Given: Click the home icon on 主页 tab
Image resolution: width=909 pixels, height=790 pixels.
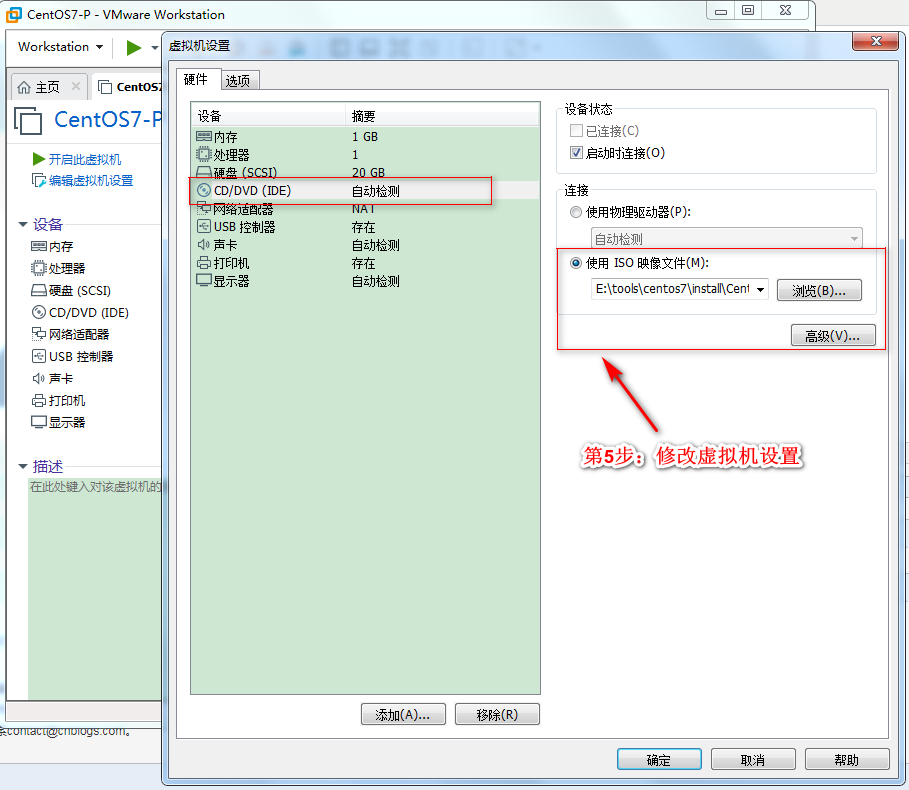Looking at the screenshot, I should coord(24,87).
